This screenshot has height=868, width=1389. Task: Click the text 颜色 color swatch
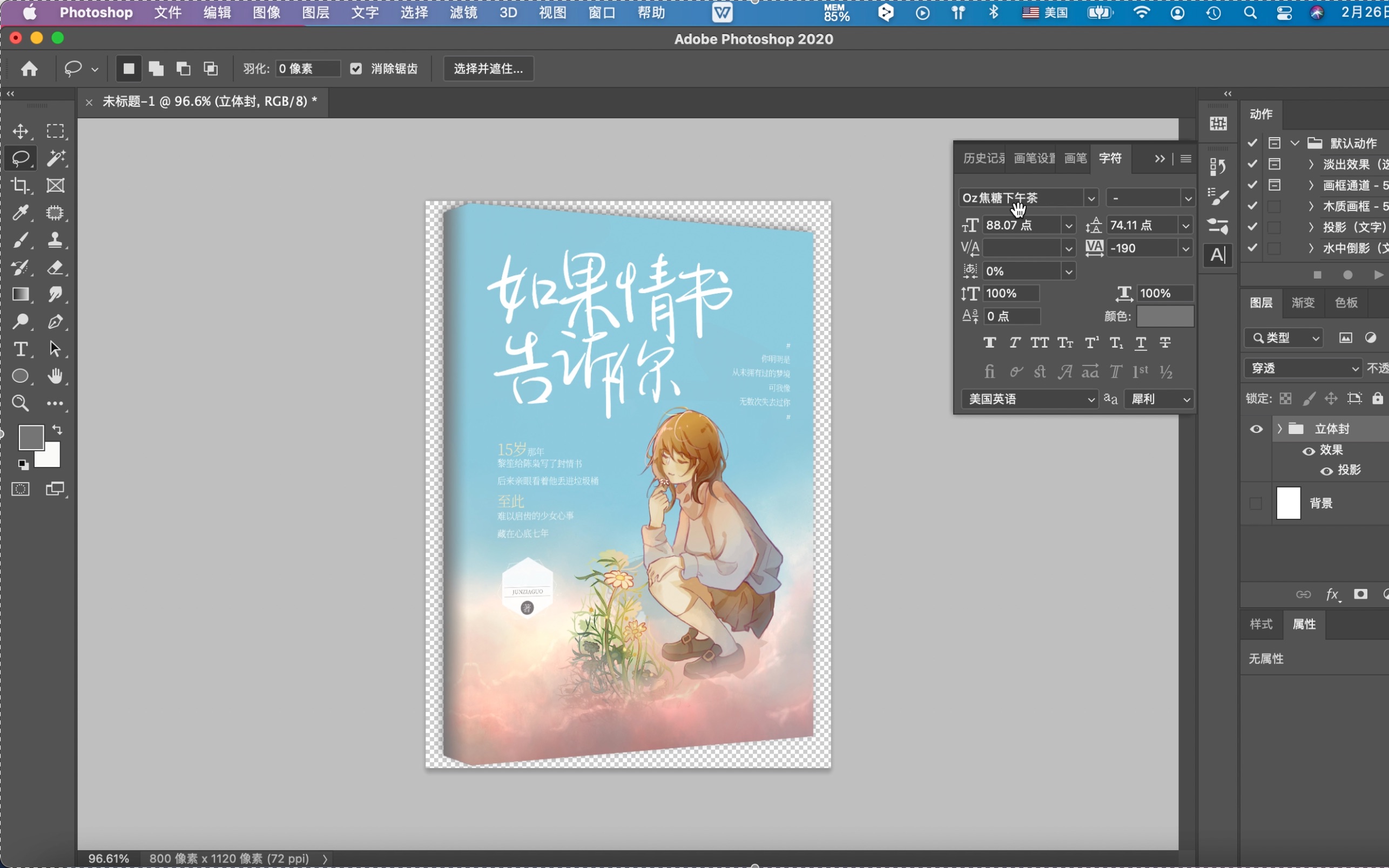coord(1165,316)
